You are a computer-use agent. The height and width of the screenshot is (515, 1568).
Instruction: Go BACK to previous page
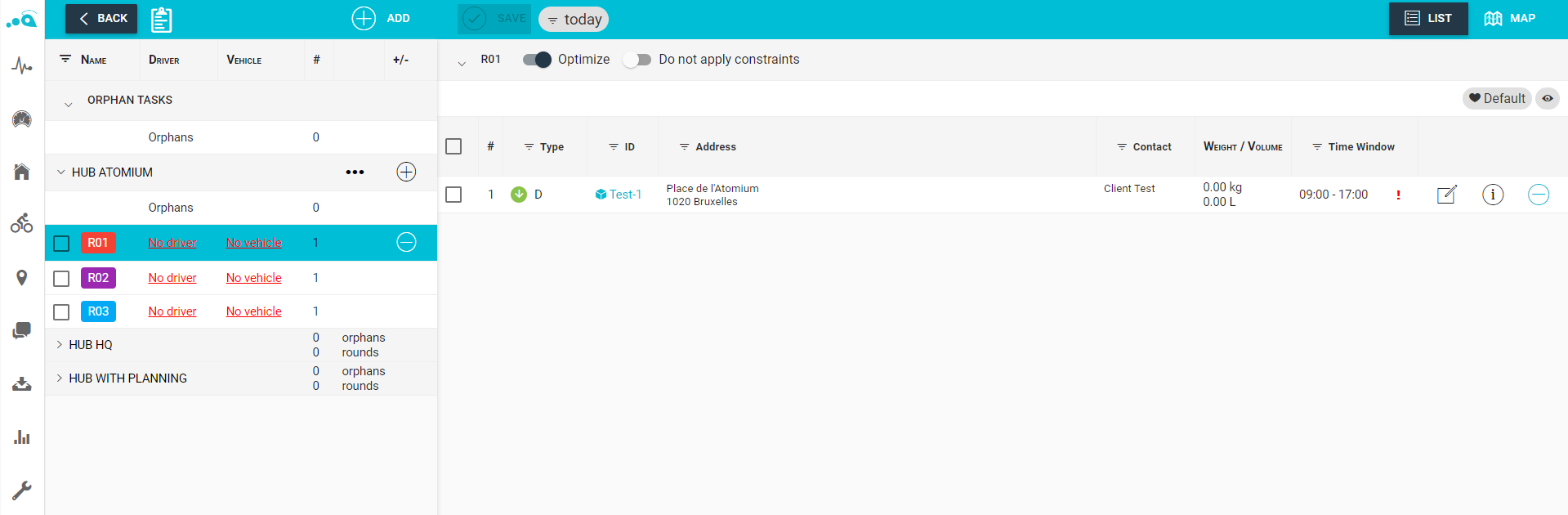click(101, 18)
